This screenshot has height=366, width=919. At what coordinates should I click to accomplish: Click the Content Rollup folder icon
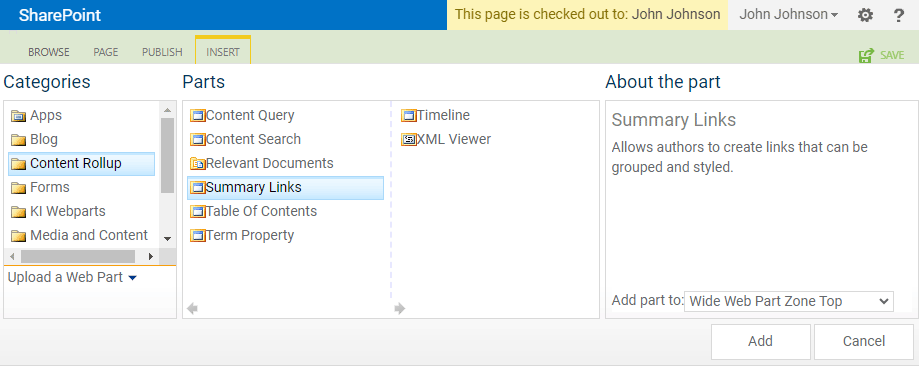(19, 164)
